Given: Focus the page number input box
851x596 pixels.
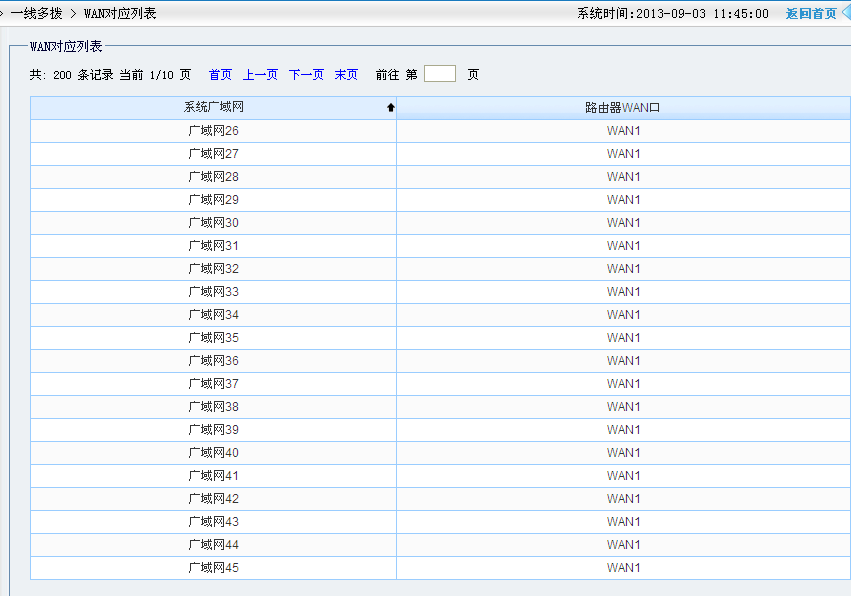Looking at the screenshot, I should pos(439,74).
